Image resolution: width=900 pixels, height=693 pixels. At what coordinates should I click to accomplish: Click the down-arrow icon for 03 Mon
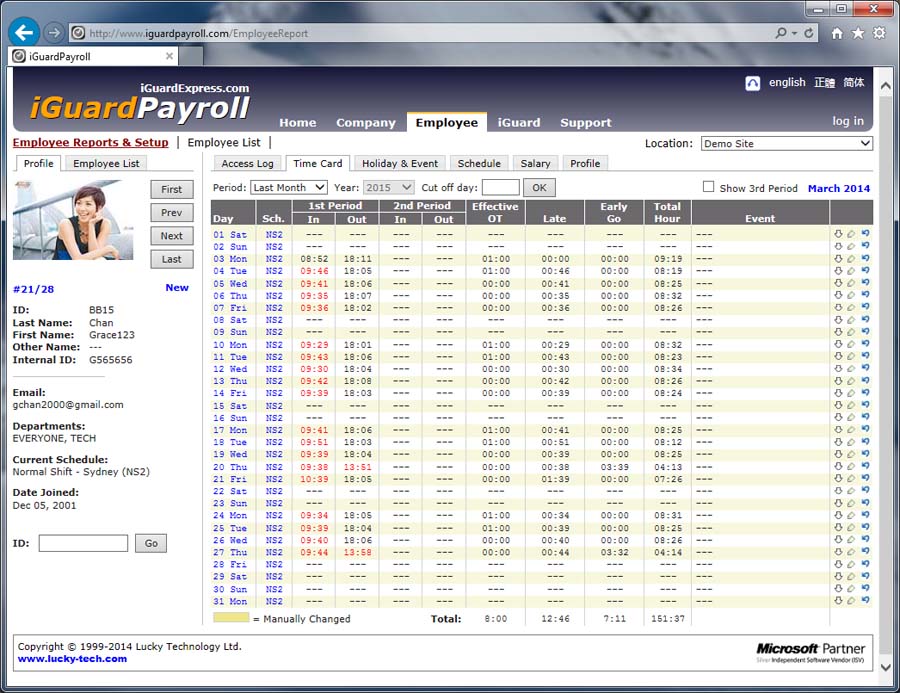(x=838, y=259)
